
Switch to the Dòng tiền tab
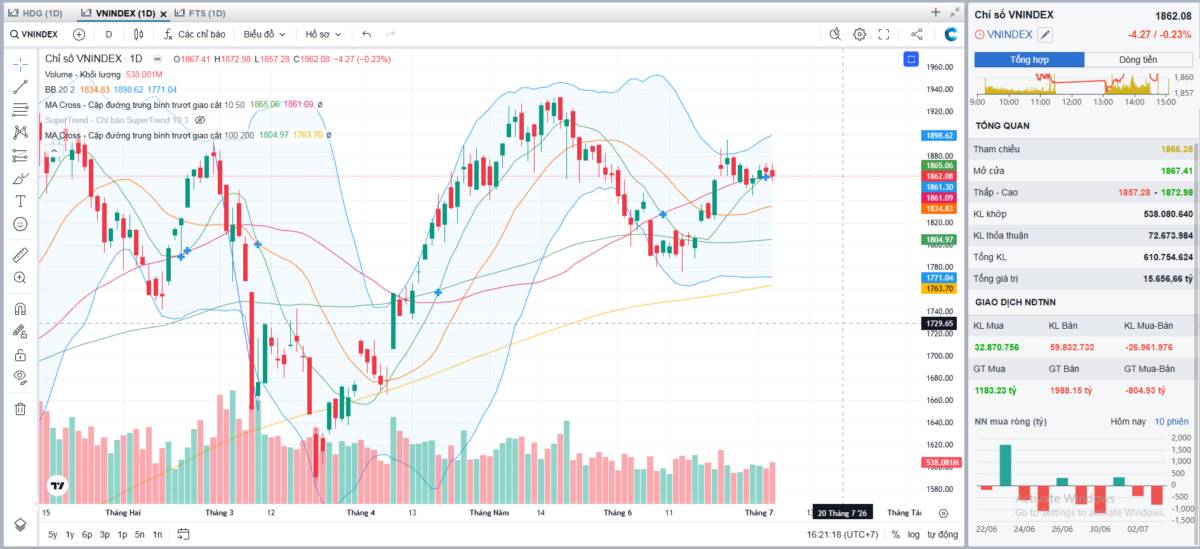(1138, 60)
